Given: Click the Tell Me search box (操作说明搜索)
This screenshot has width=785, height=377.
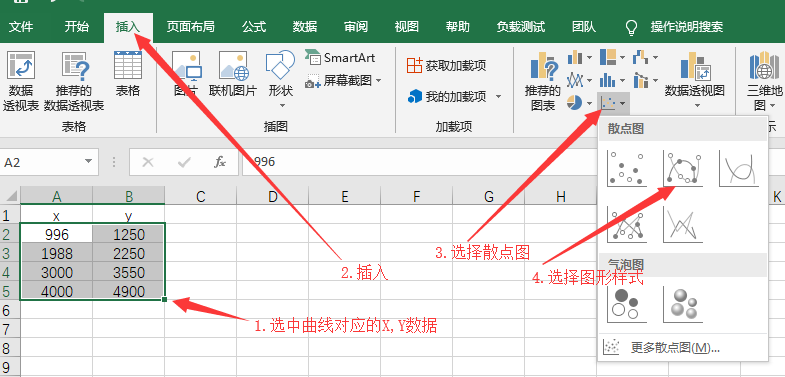Looking at the screenshot, I should point(687,27).
